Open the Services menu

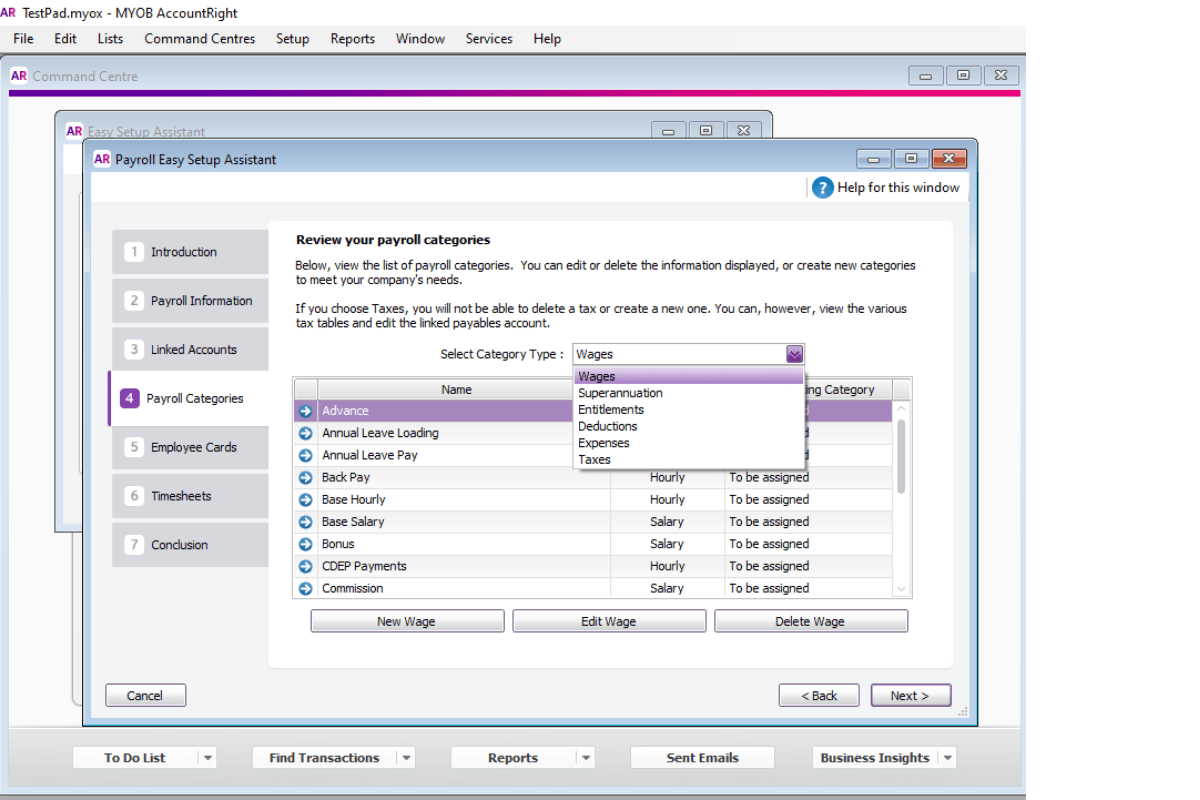488,39
